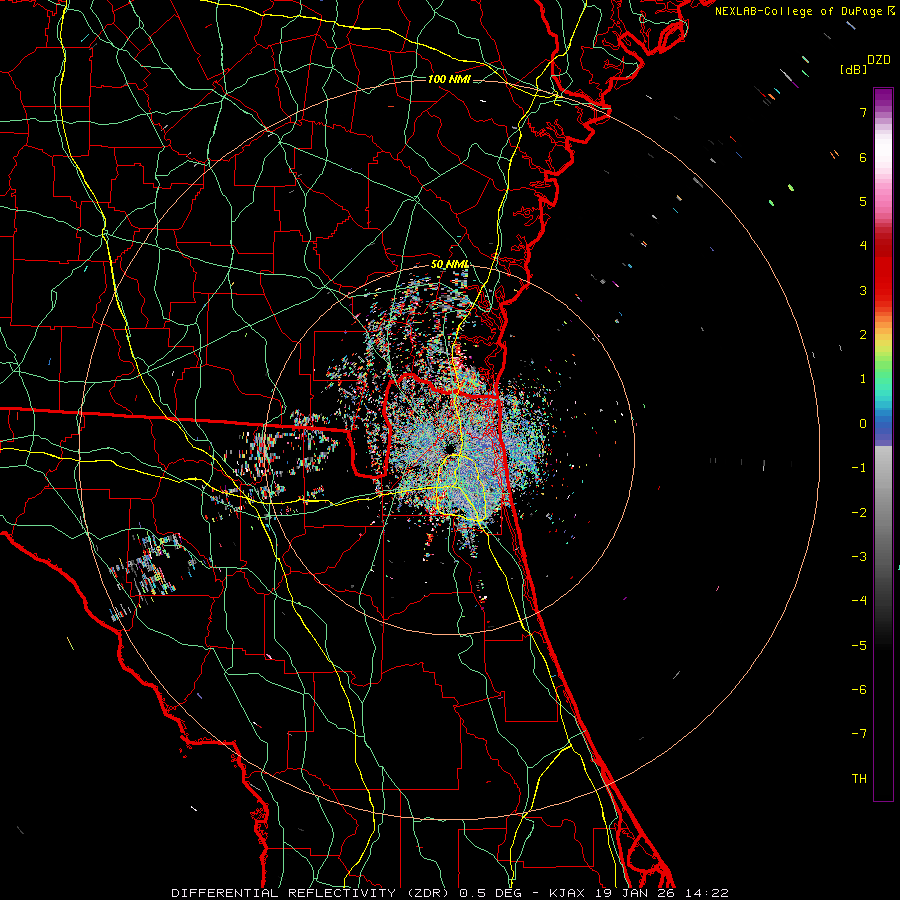Click the scale value -4

[x=859, y=601]
